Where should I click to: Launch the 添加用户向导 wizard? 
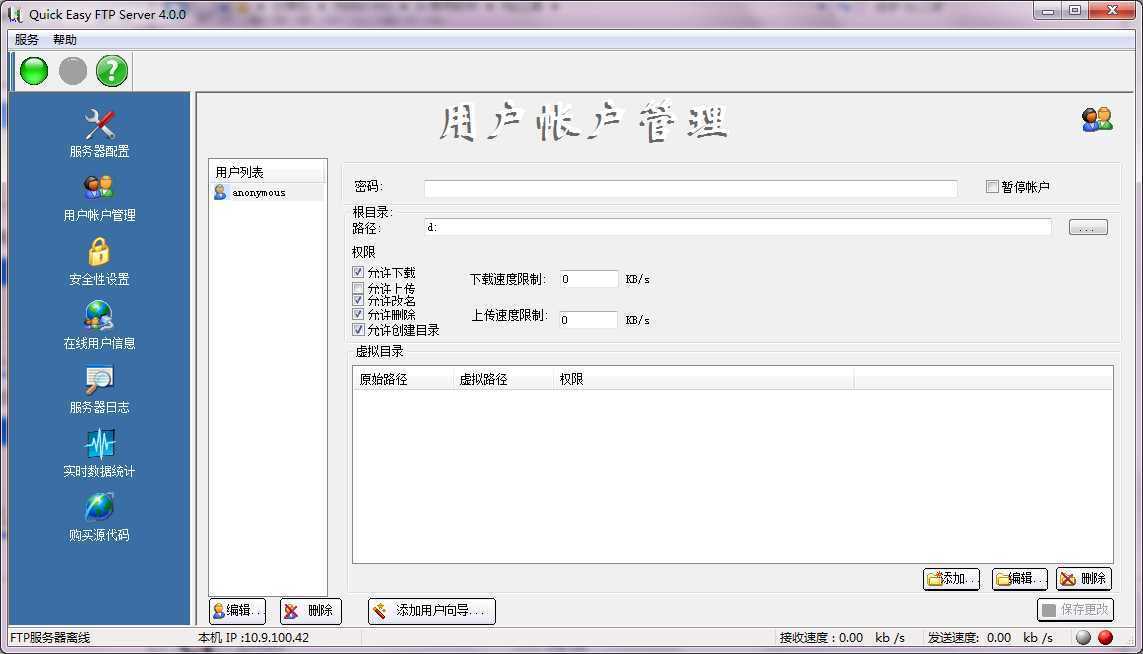click(x=432, y=610)
